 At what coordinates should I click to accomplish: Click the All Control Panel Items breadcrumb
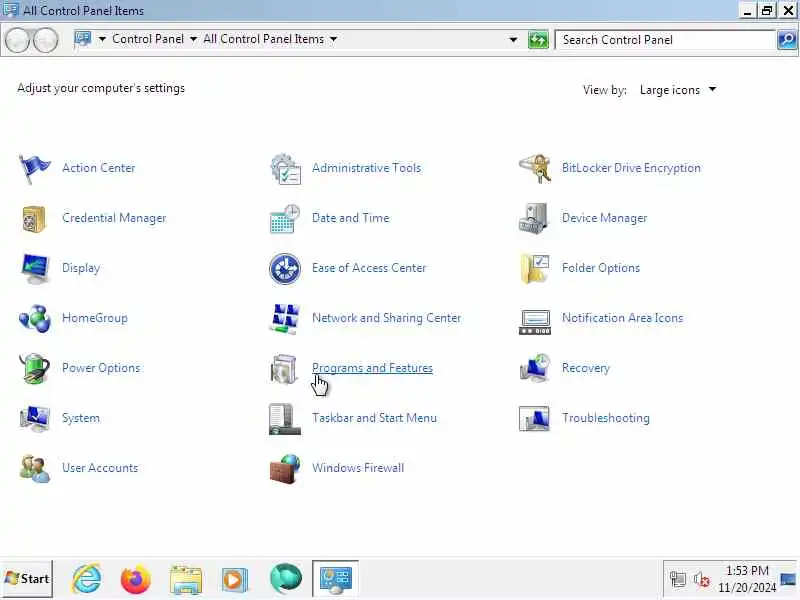click(x=263, y=39)
